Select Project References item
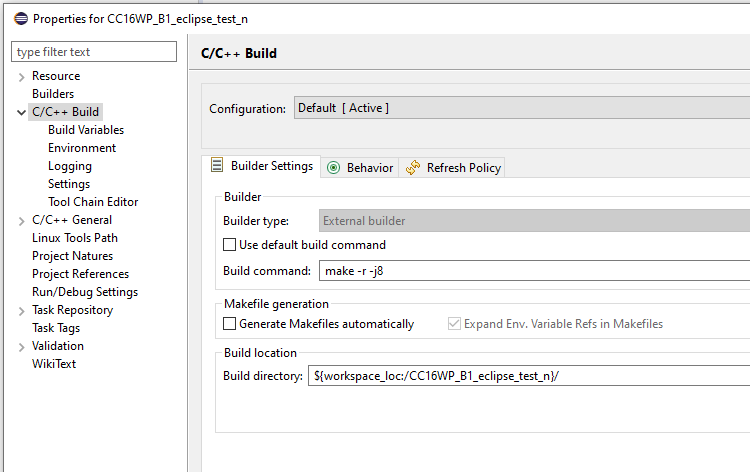The height and width of the screenshot is (472, 750). click(x=80, y=274)
